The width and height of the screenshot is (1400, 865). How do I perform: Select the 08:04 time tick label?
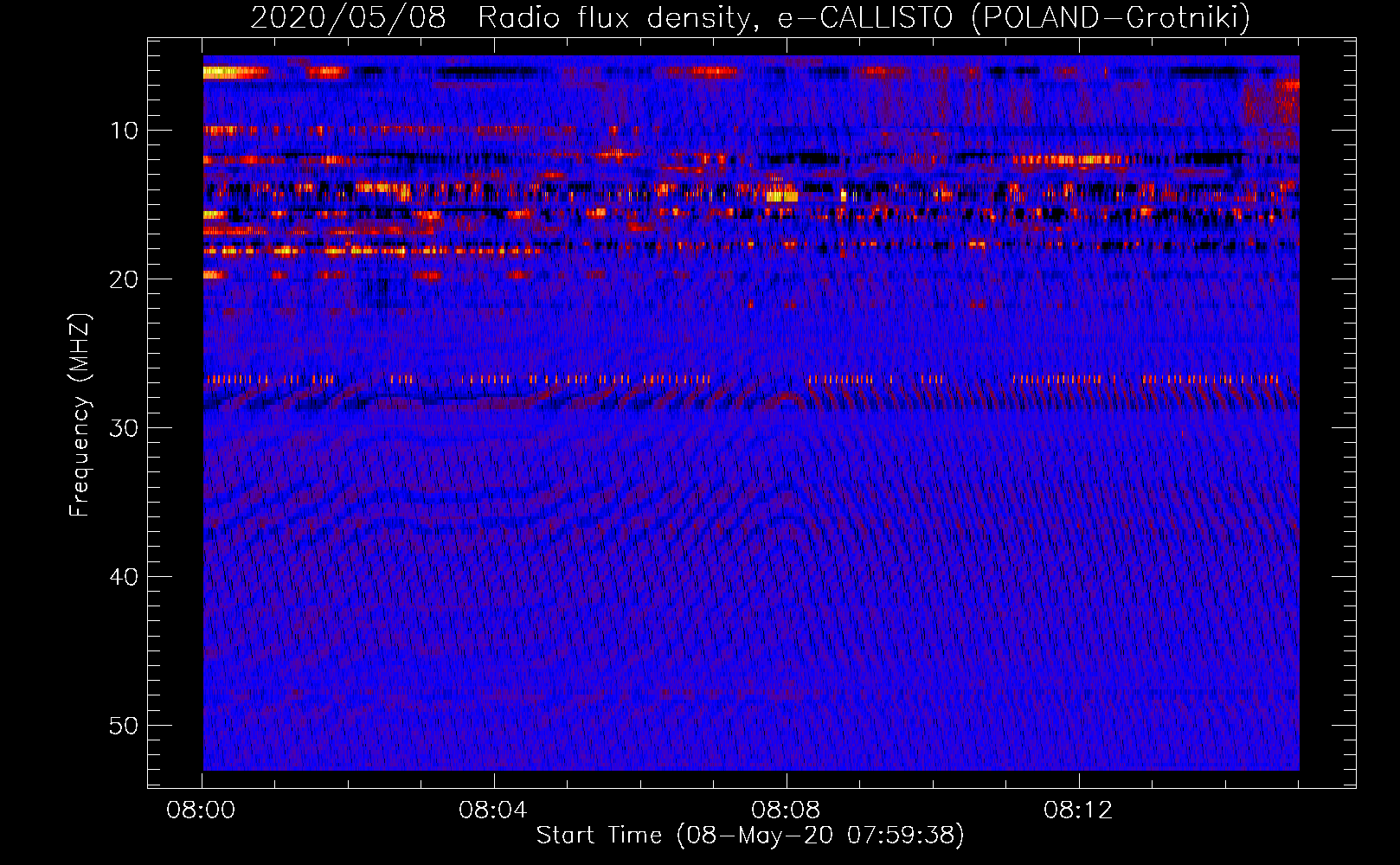(x=494, y=811)
